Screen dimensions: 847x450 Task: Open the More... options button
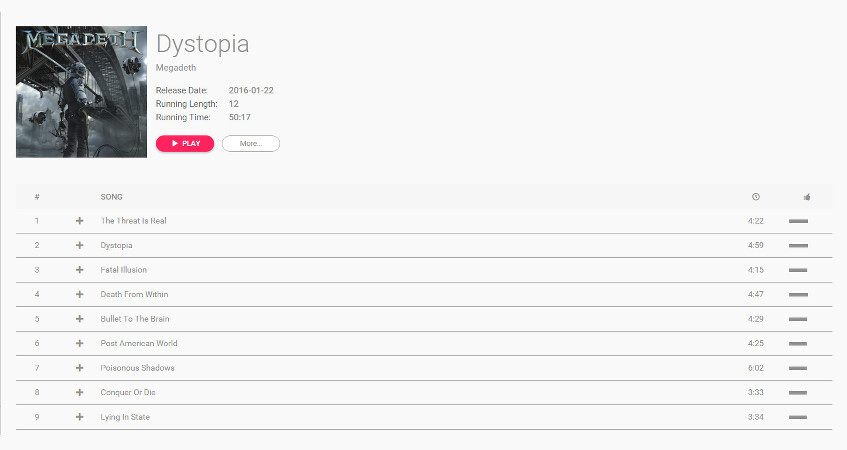(251, 144)
